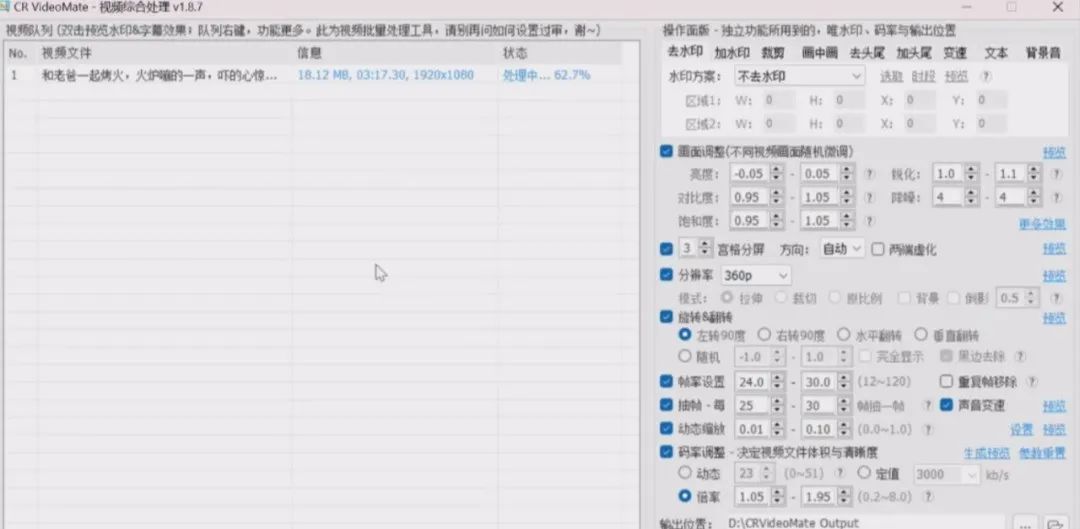1080x529 pixels.
Task: Switch to the 背景音 tab
Action: [x=1043, y=53]
